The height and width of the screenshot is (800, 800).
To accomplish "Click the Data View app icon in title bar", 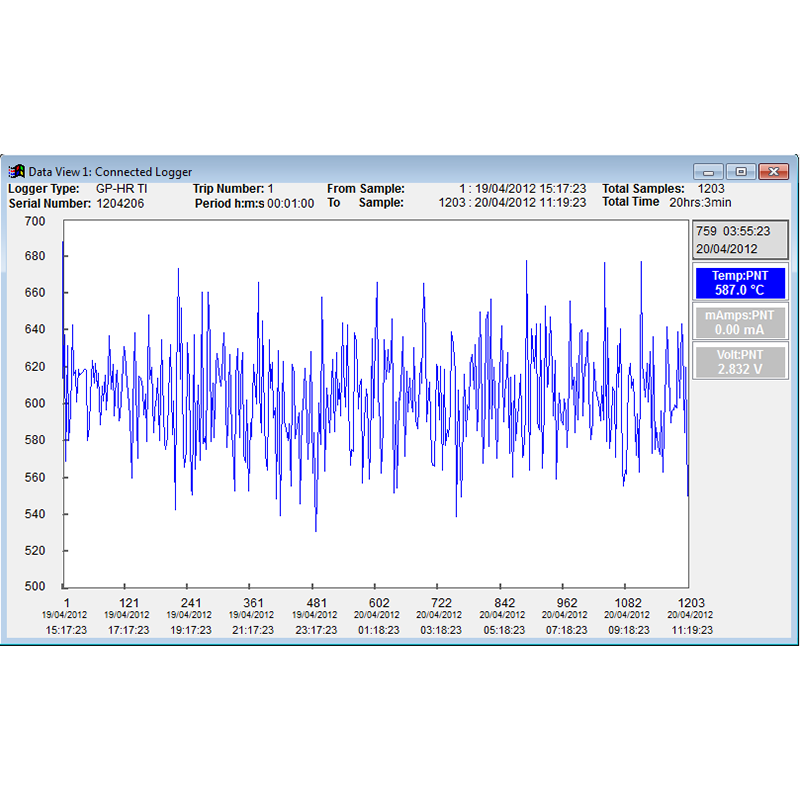I will pos(16,171).
